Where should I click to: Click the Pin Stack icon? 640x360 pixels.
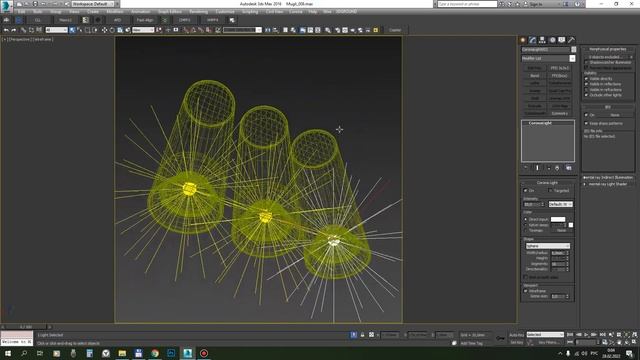(526, 168)
